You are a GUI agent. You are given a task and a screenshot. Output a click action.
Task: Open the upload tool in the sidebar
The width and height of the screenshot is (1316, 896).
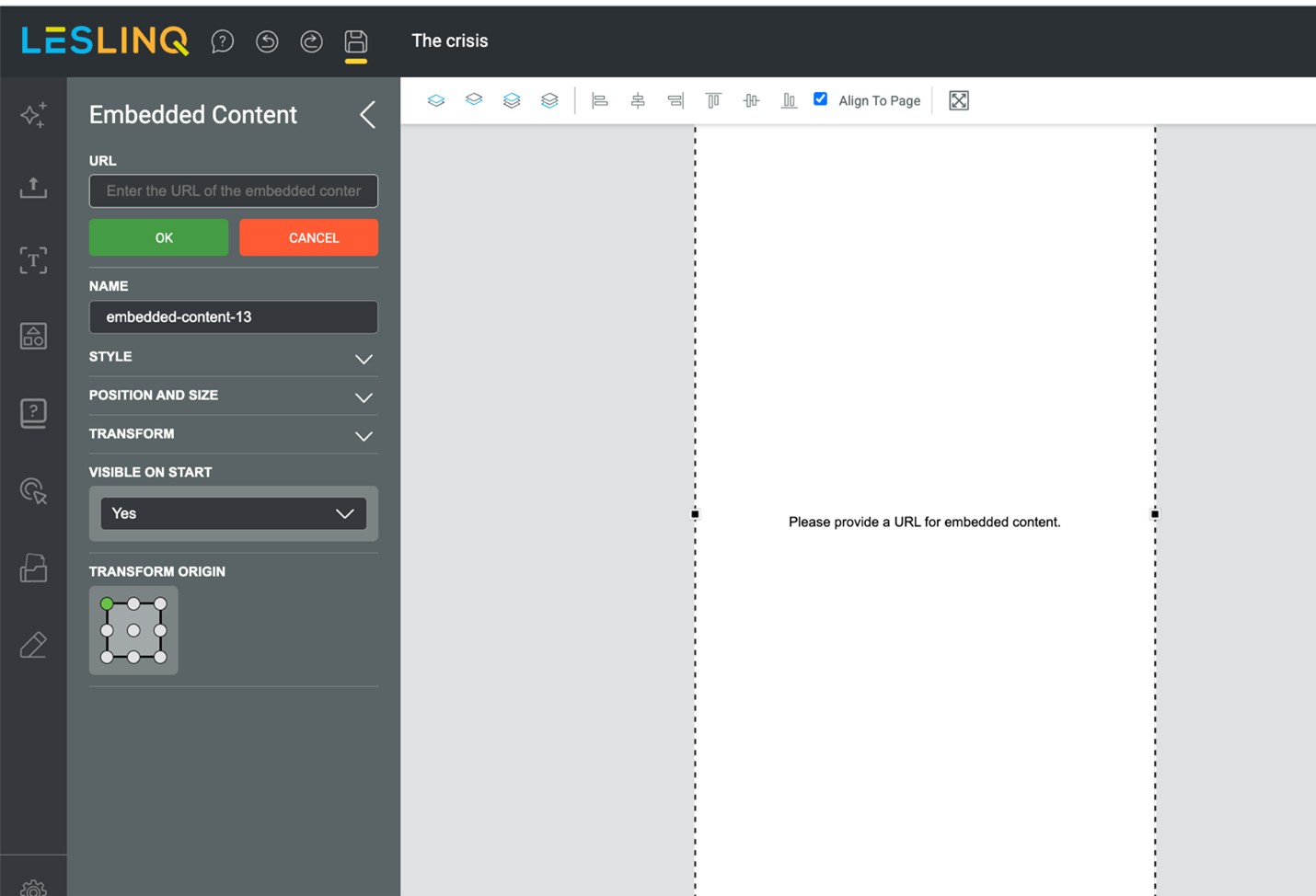click(x=33, y=188)
